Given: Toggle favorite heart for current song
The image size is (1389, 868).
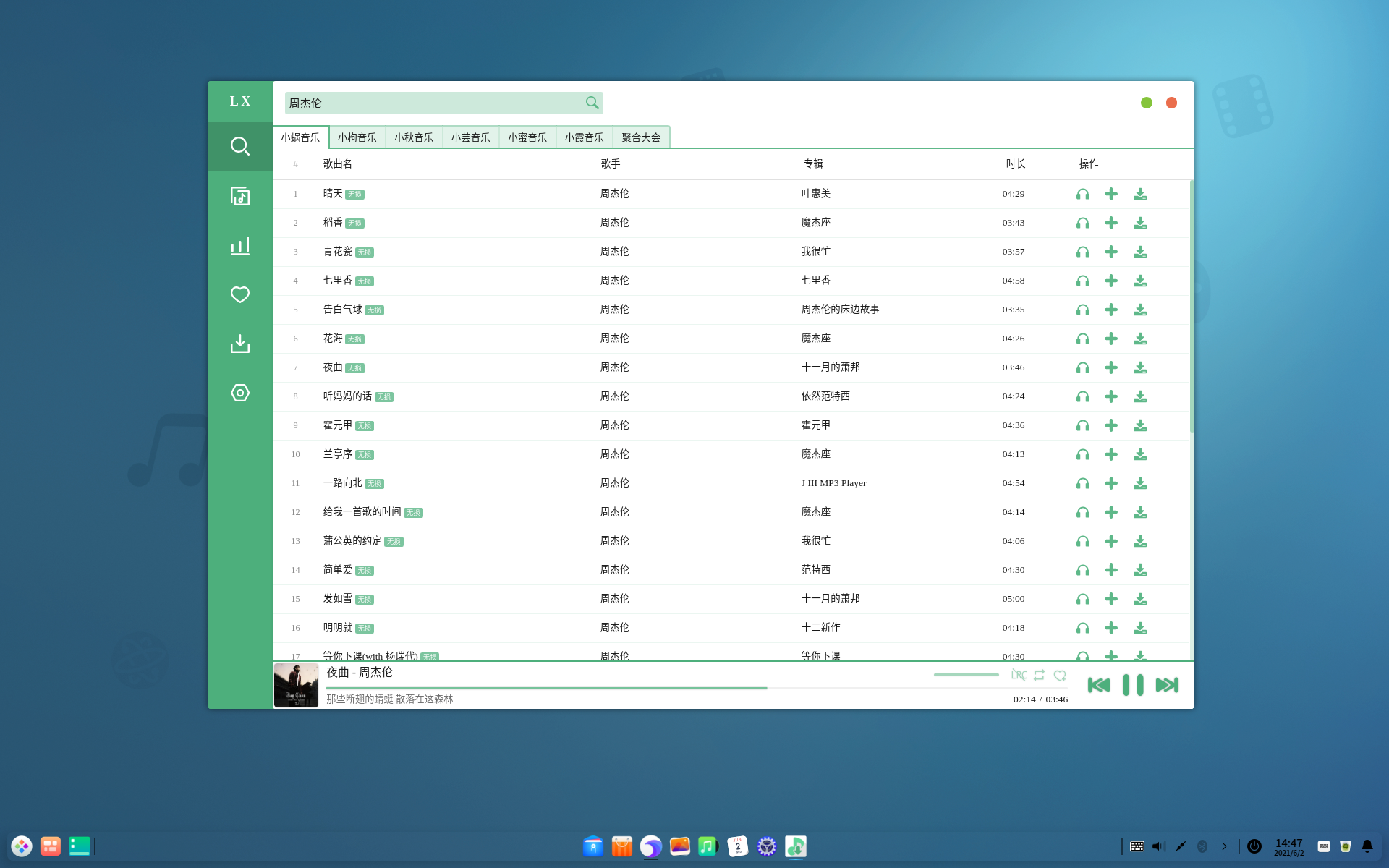Looking at the screenshot, I should pyautogui.click(x=1060, y=675).
